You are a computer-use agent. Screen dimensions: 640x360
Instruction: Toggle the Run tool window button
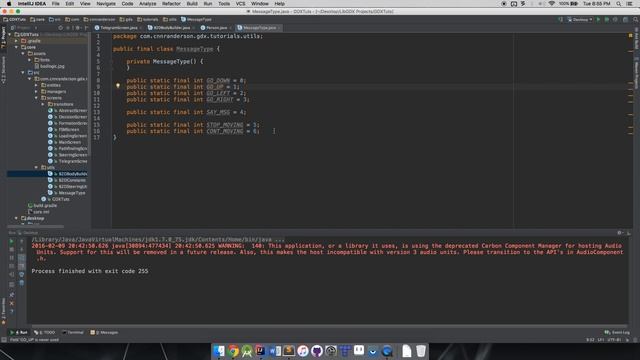(x=19, y=333)
